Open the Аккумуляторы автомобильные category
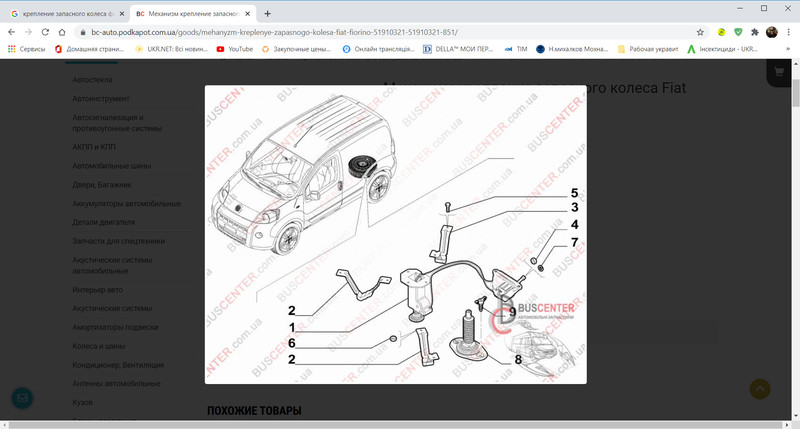800x429 pixels. click(127, 204)
